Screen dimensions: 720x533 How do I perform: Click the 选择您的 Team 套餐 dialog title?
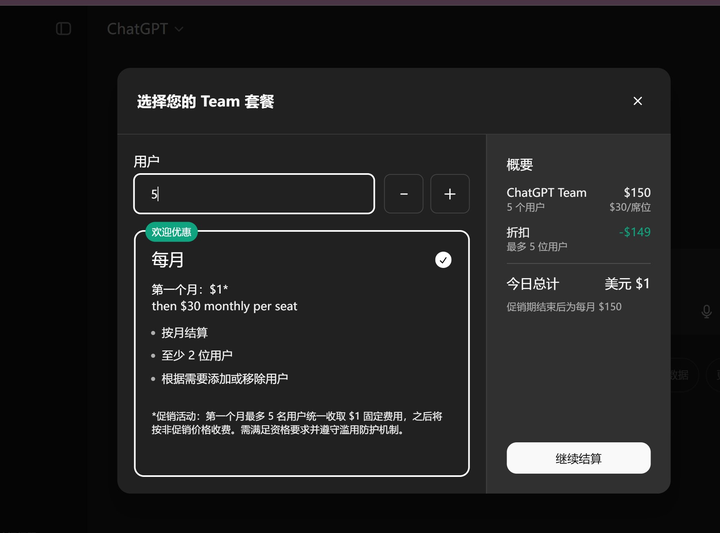point(205,101)
